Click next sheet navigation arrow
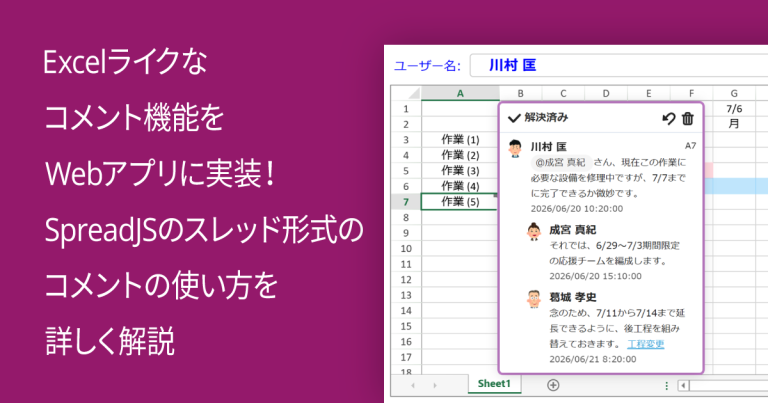 [434, 386]
